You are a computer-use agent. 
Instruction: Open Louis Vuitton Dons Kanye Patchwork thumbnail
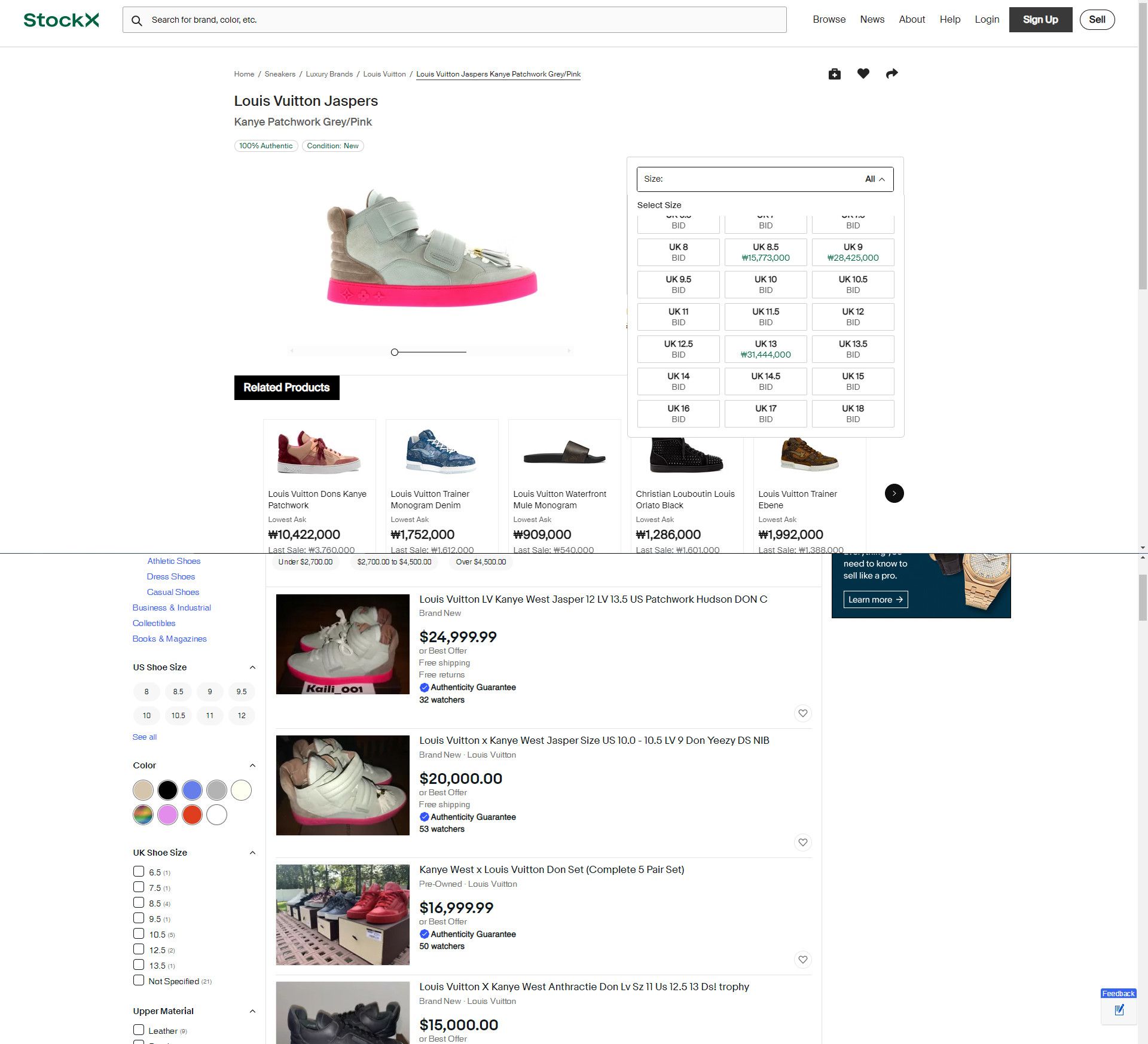(x=319, y=453)
